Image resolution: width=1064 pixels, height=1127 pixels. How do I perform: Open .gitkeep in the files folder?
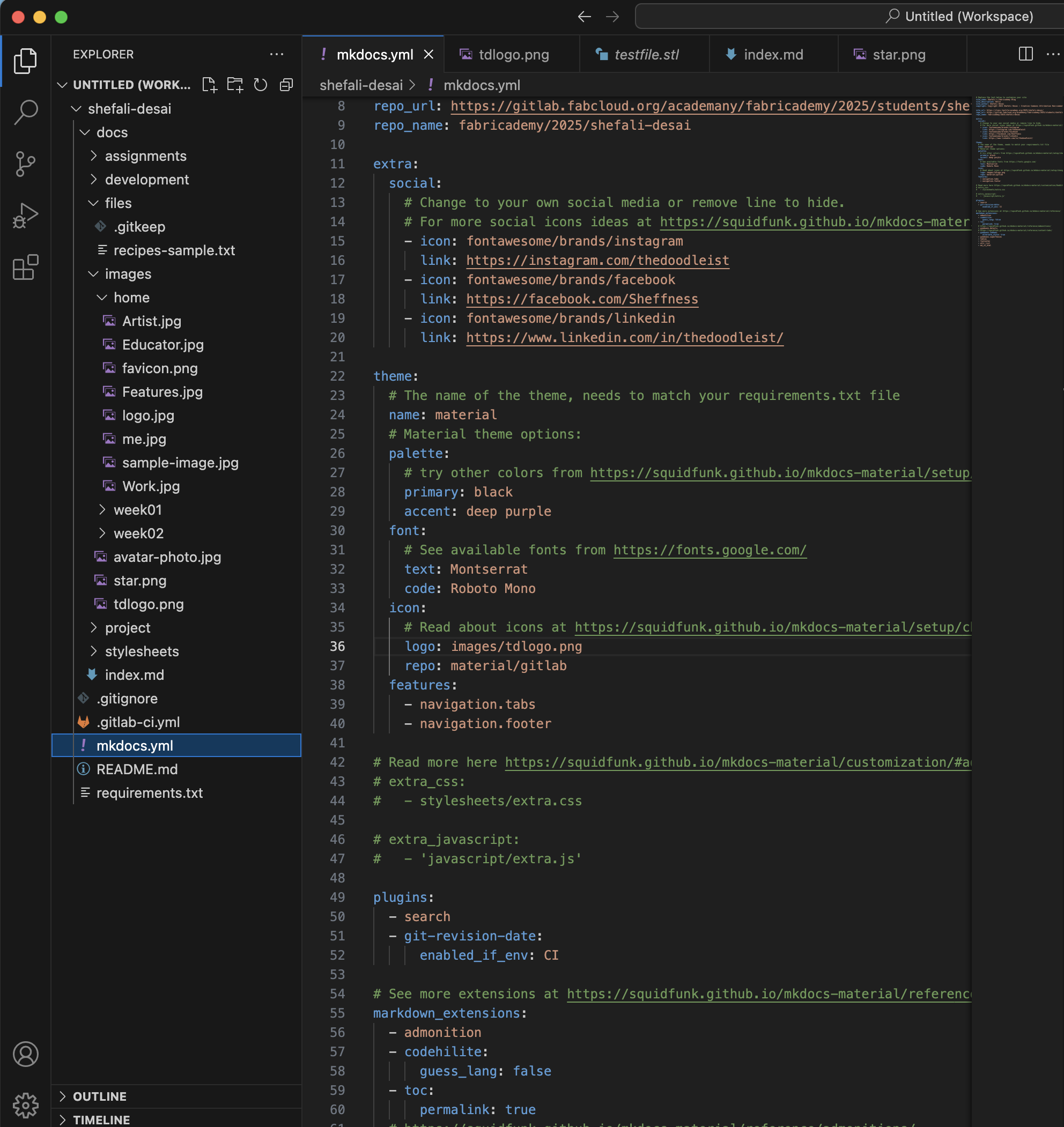coord(176,227)
